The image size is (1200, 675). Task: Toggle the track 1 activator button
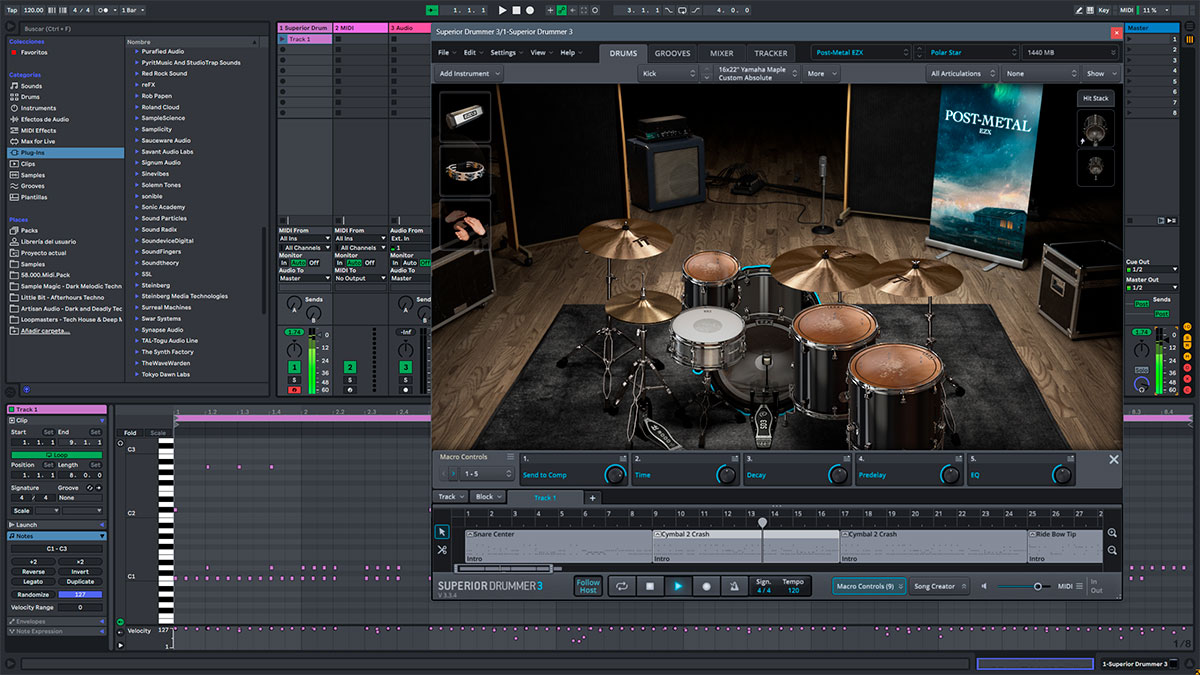(294, 368)
